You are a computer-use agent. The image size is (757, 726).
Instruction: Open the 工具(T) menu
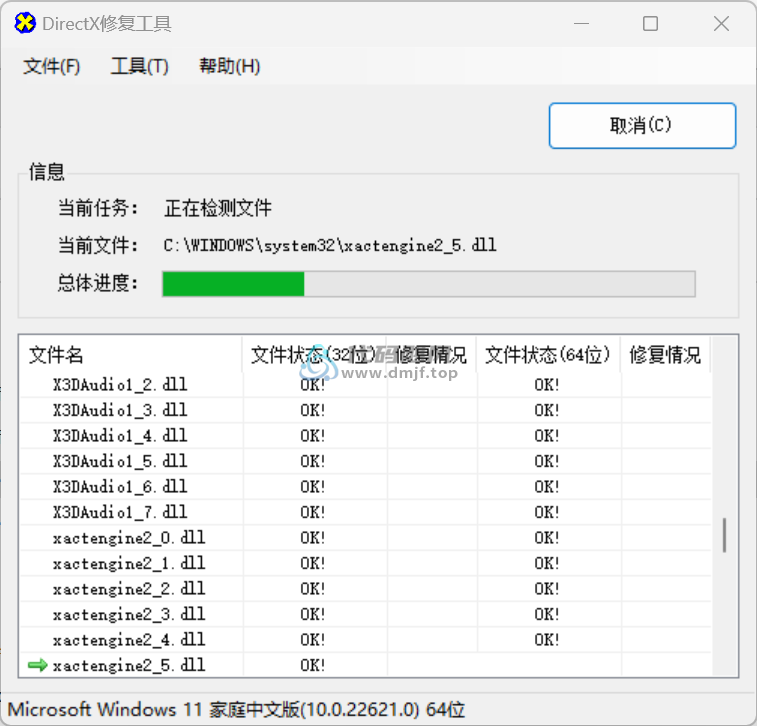(x=140, y=66)
